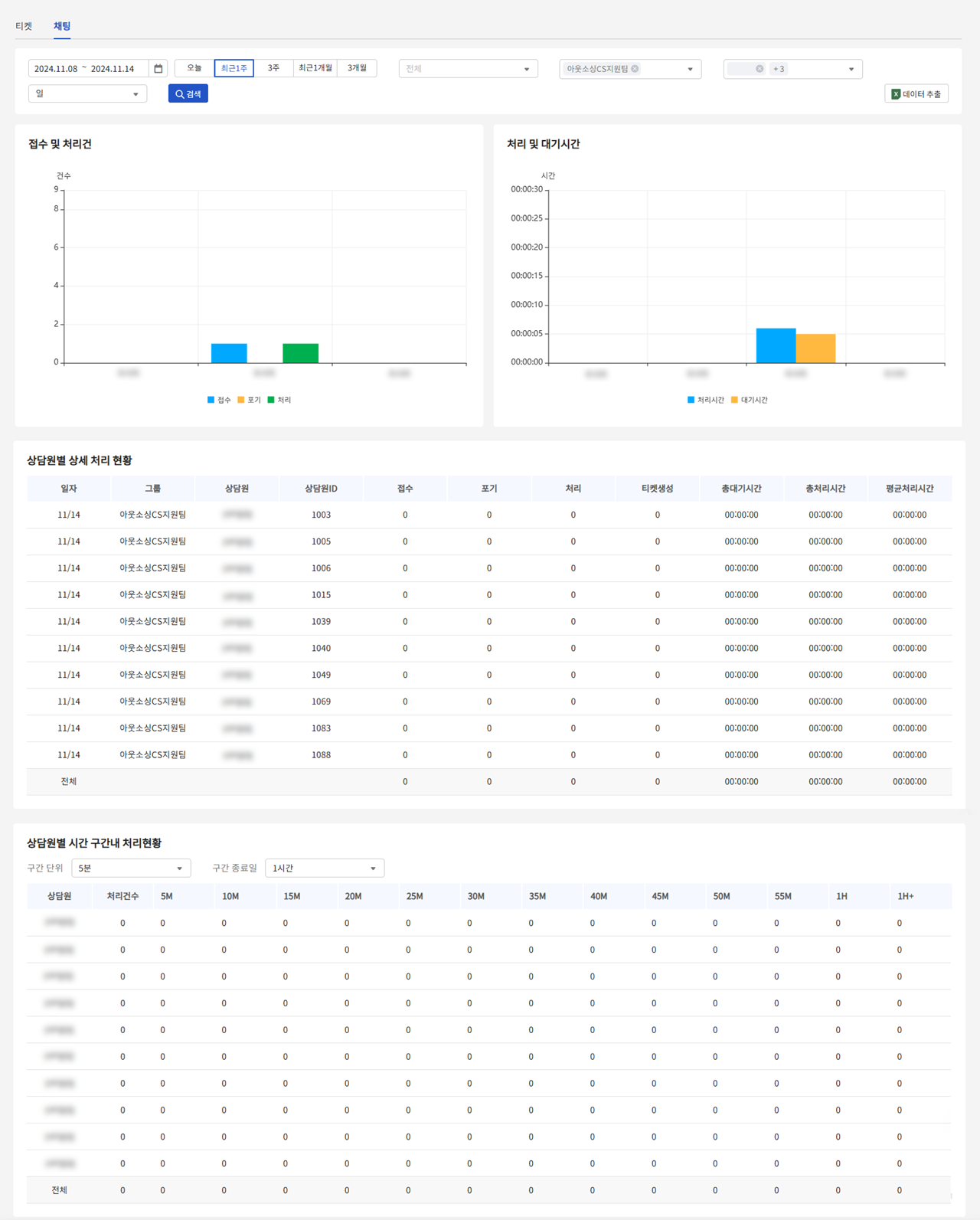Toggle 포기 series in chart legend
Image resolution: width=980 pixels, height=1220 pixels.
click(x=250, y=400)
